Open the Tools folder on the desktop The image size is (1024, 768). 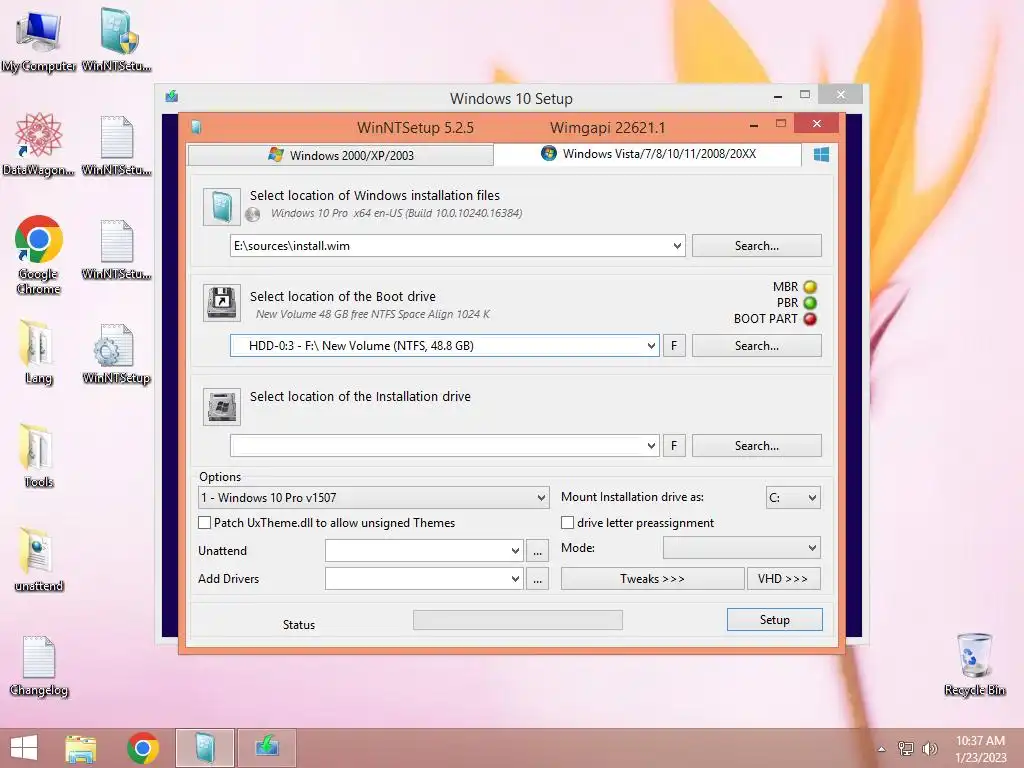(x=38, y=456)
